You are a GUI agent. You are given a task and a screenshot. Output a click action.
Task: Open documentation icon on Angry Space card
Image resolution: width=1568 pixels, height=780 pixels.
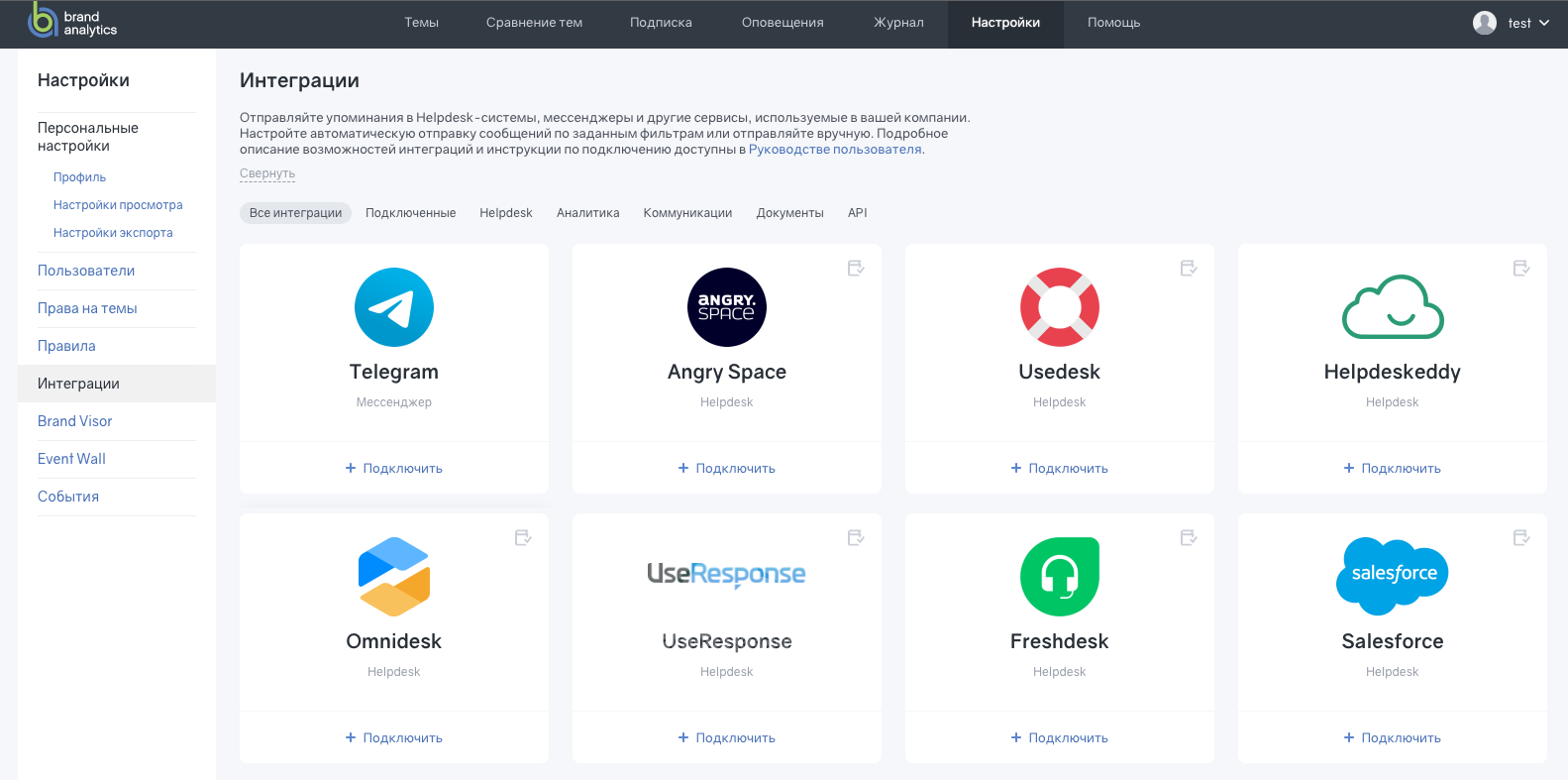(857, 268)
